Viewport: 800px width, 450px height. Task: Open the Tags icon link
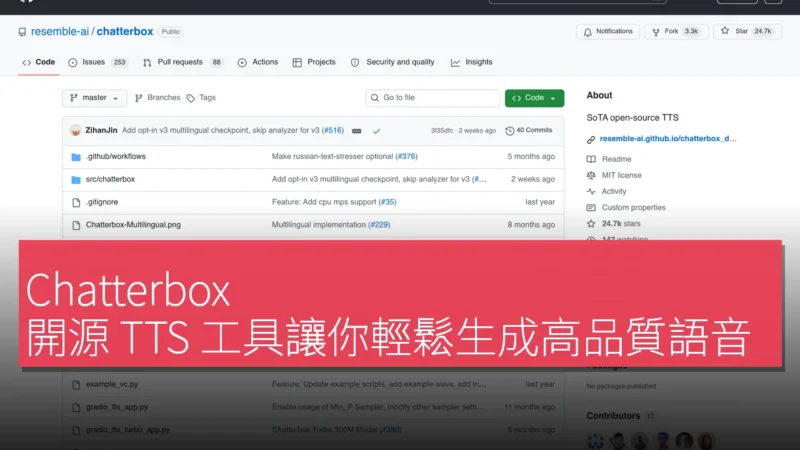191,98
